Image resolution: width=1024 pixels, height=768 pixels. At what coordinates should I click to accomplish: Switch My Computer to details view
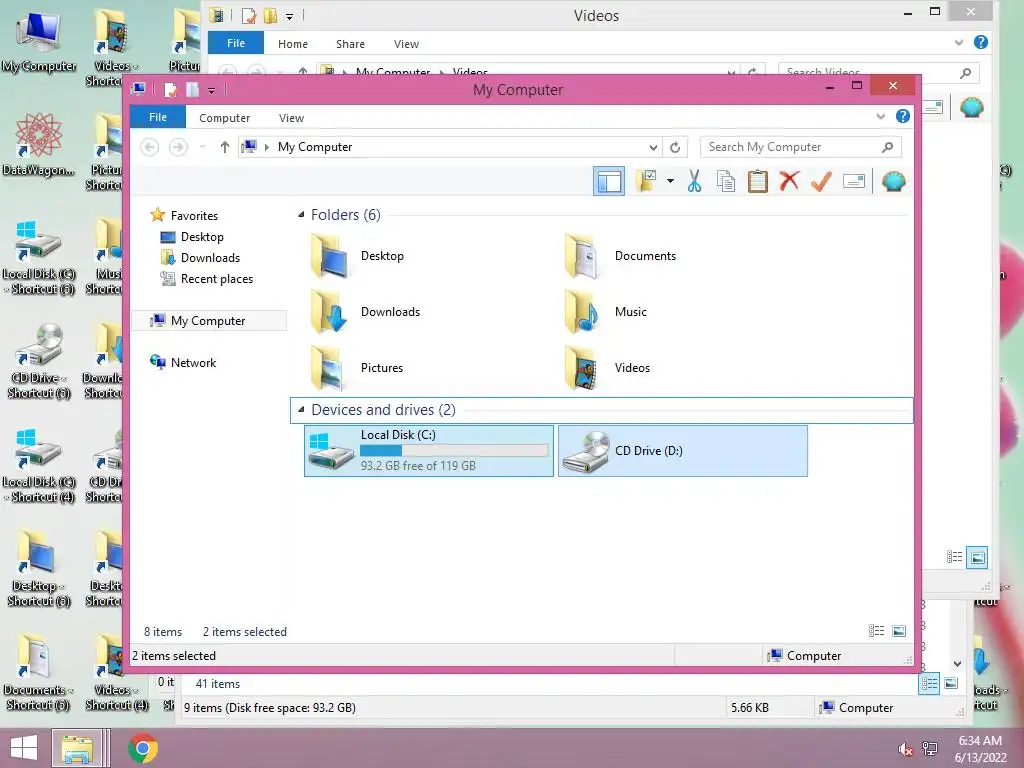coord(876,631)
